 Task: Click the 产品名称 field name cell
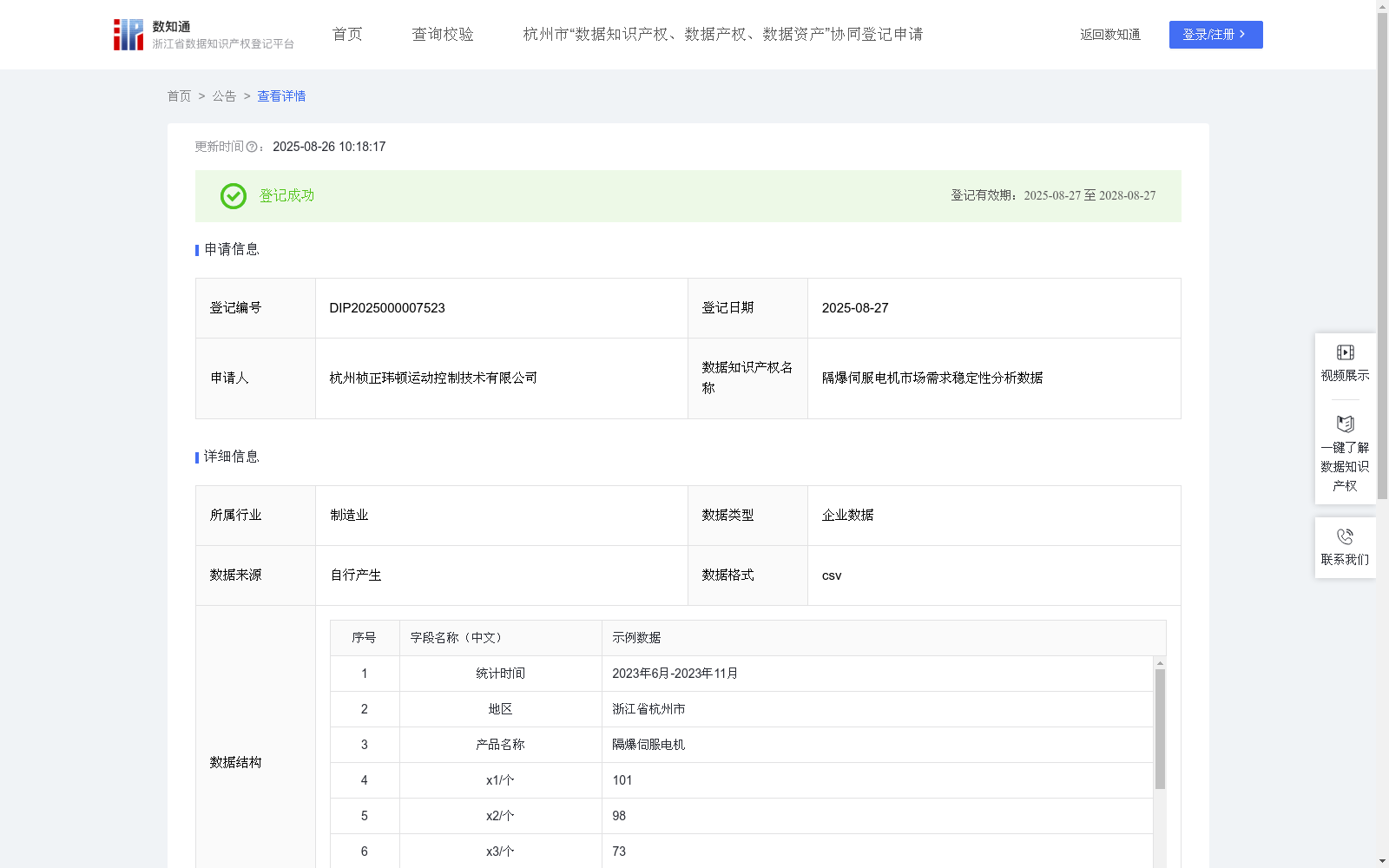501,745
